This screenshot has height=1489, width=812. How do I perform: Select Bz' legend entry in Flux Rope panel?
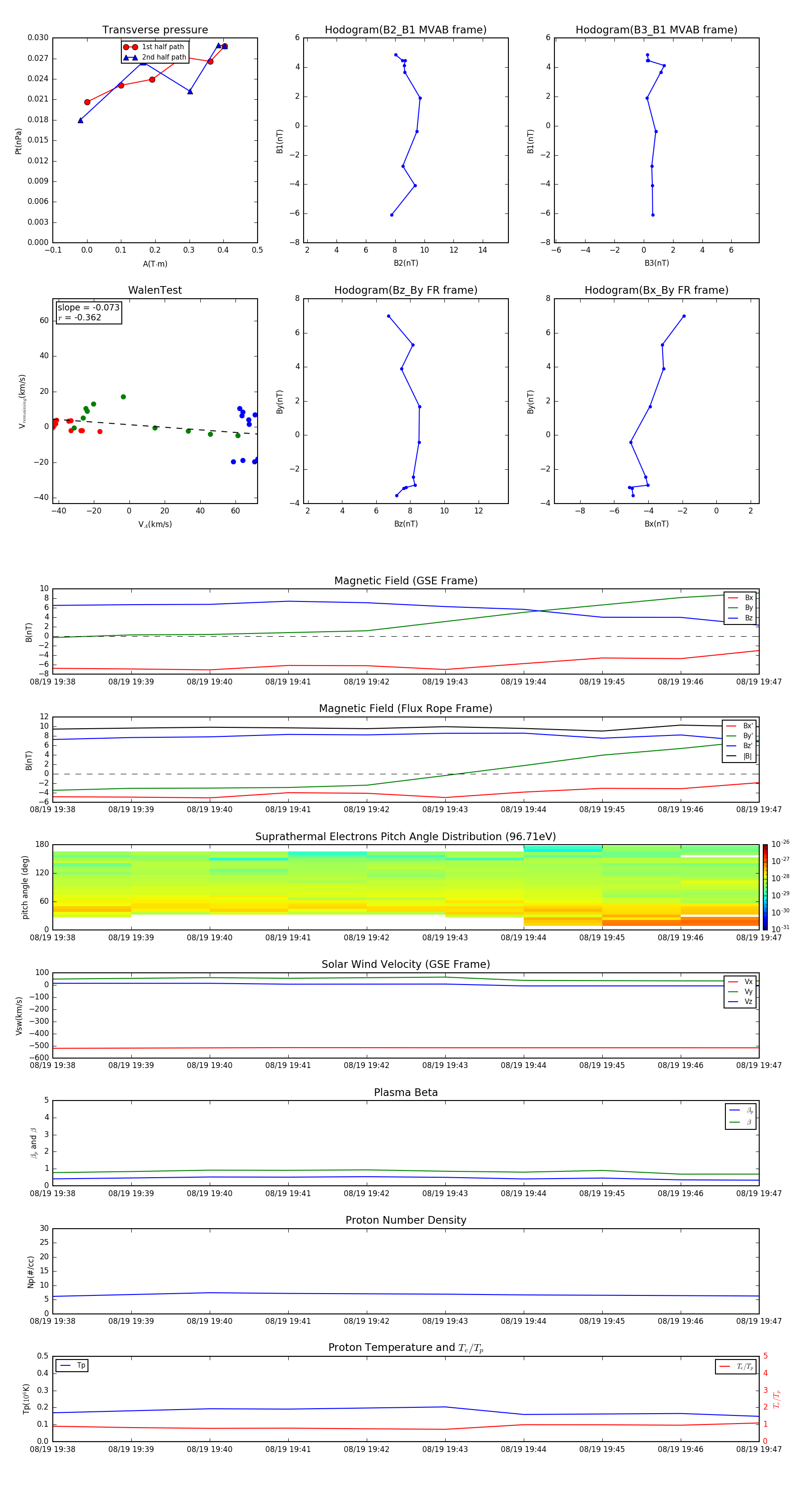(739, 746)
